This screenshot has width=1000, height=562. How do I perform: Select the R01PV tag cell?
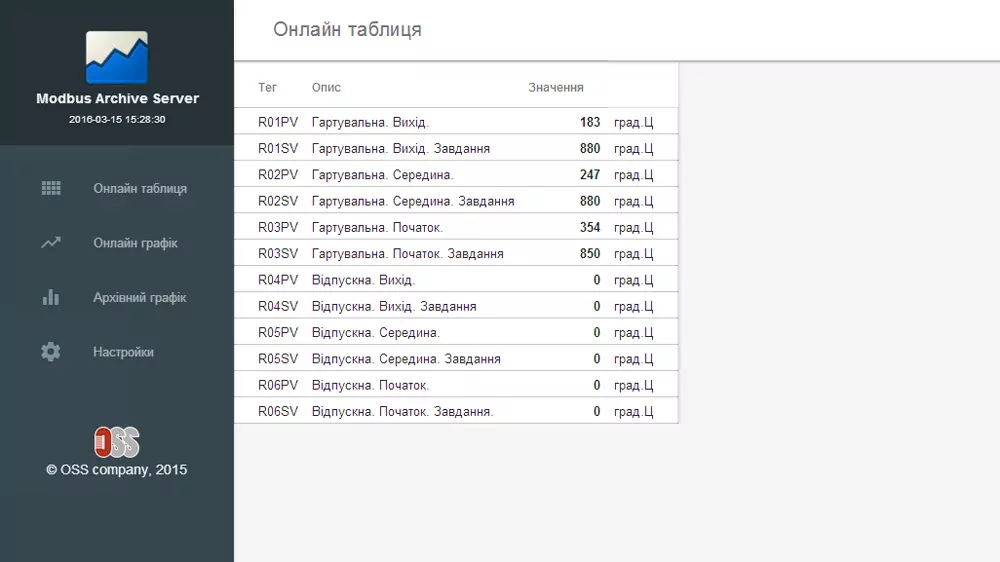point(277,122)
